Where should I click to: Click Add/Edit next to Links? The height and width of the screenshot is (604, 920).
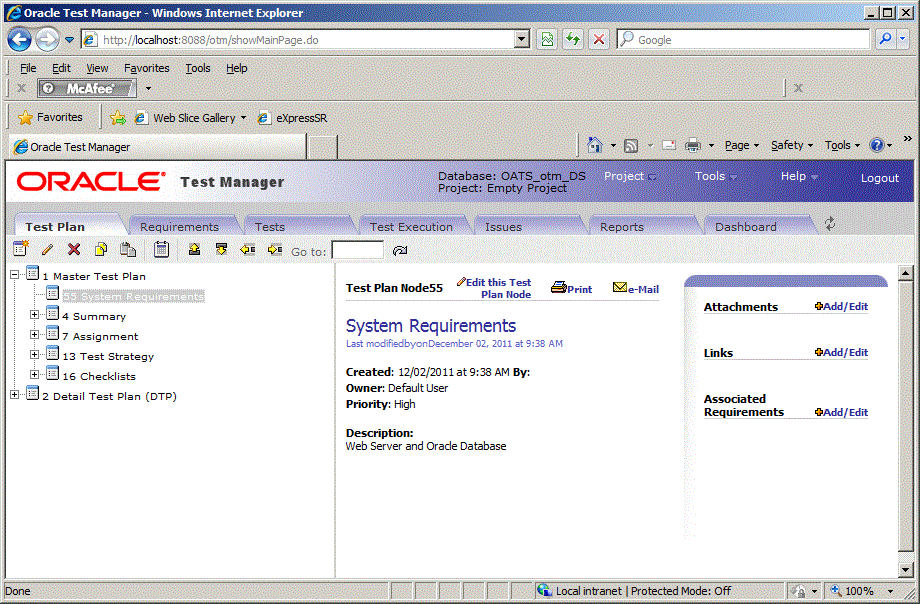pos(841,352)
